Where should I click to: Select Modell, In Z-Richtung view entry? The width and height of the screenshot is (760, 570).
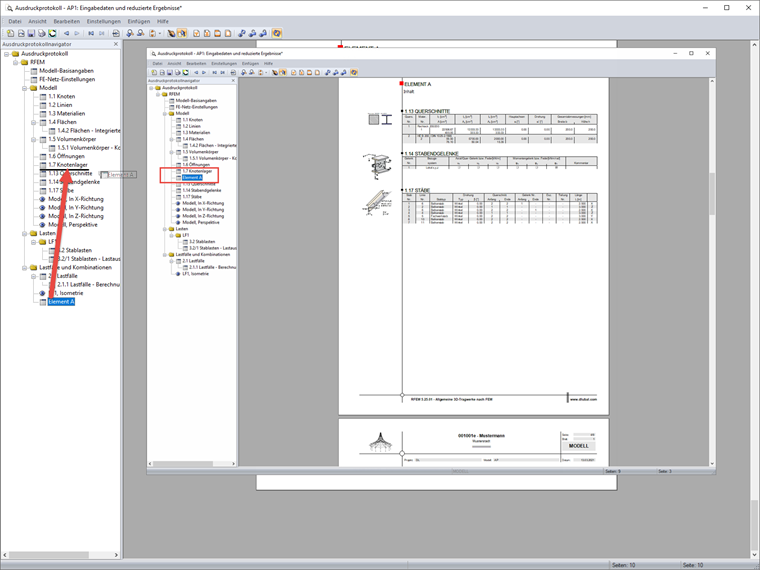pos(76,216)
